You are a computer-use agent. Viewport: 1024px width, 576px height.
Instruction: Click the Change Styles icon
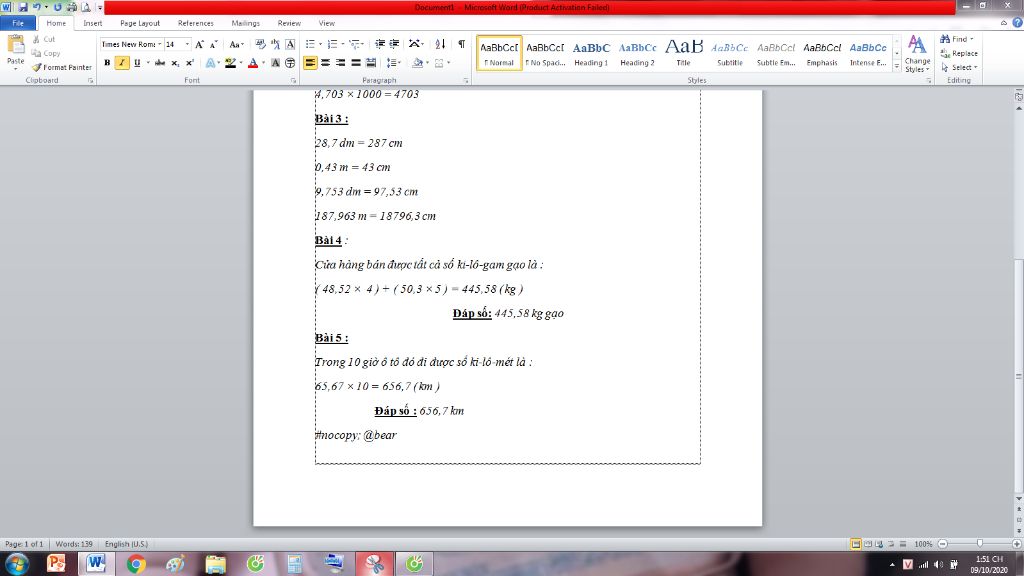point(918,54)
